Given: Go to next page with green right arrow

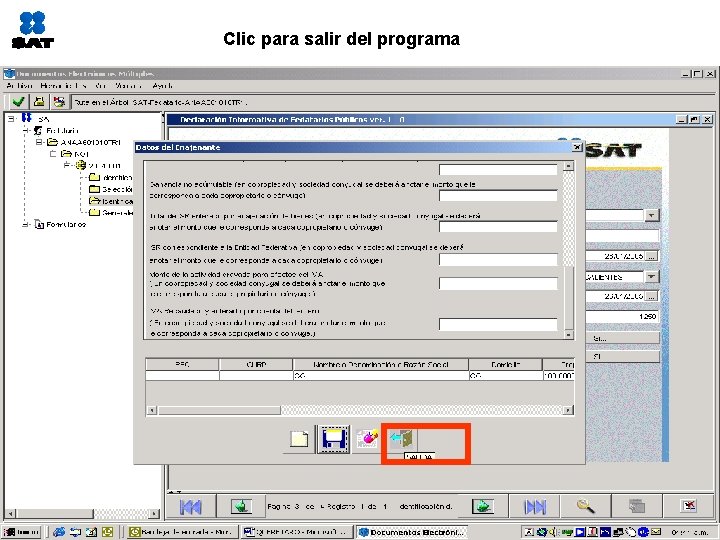Looking at the screenshot, I should point(483,506).
